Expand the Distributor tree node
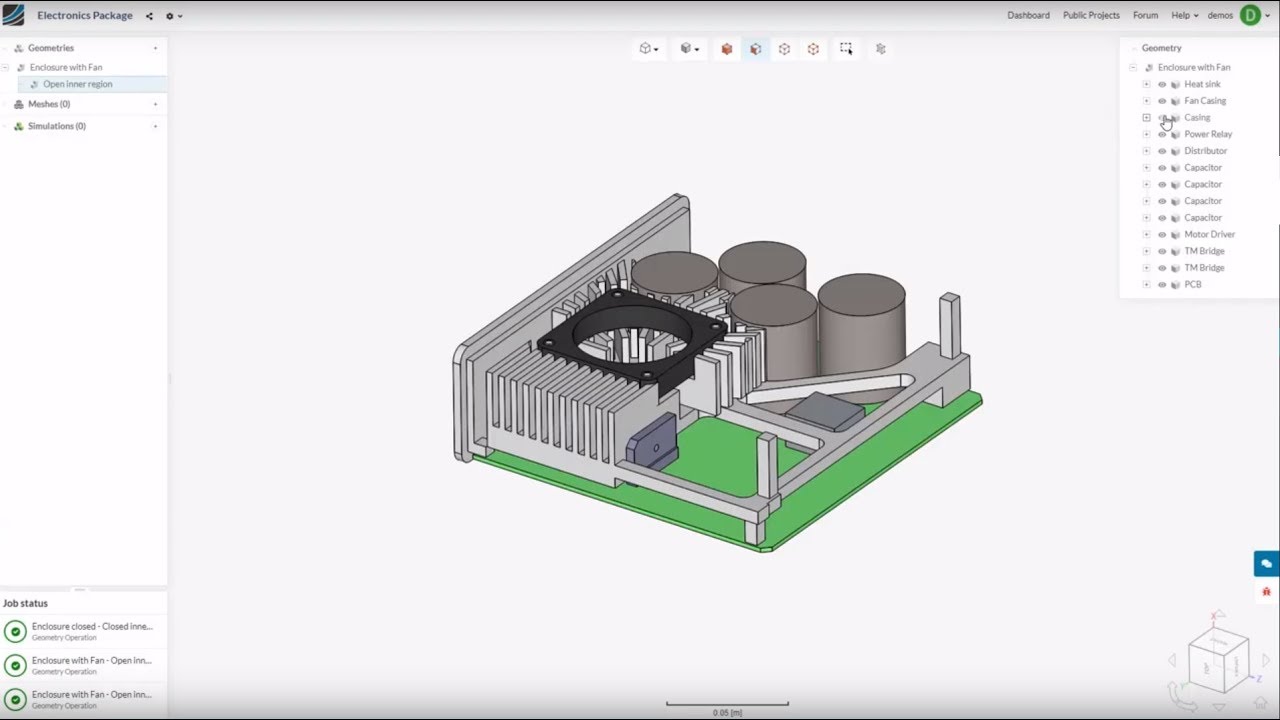 1147,151
